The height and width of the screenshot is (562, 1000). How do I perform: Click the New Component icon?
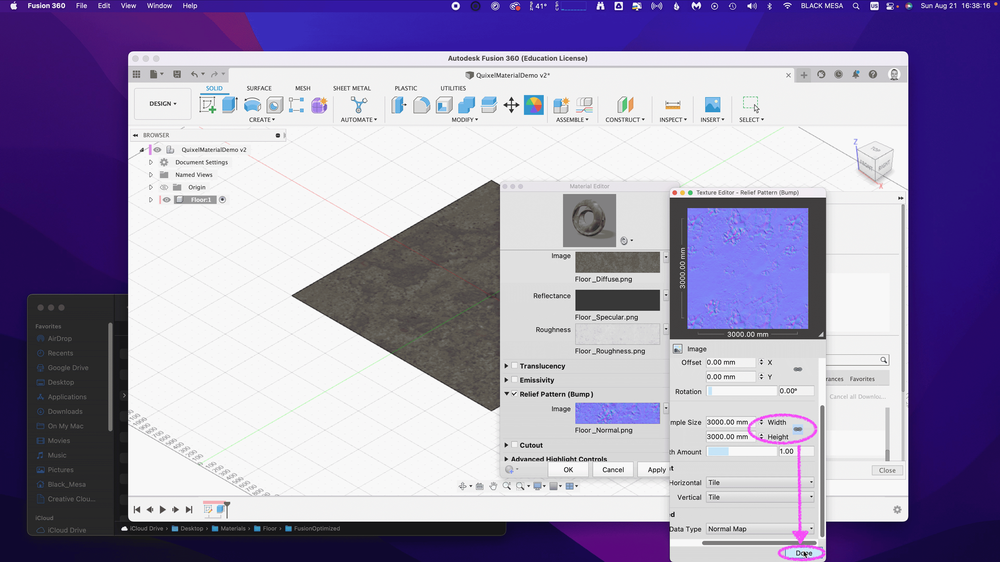pyautogui.click(x=561, y=105)
